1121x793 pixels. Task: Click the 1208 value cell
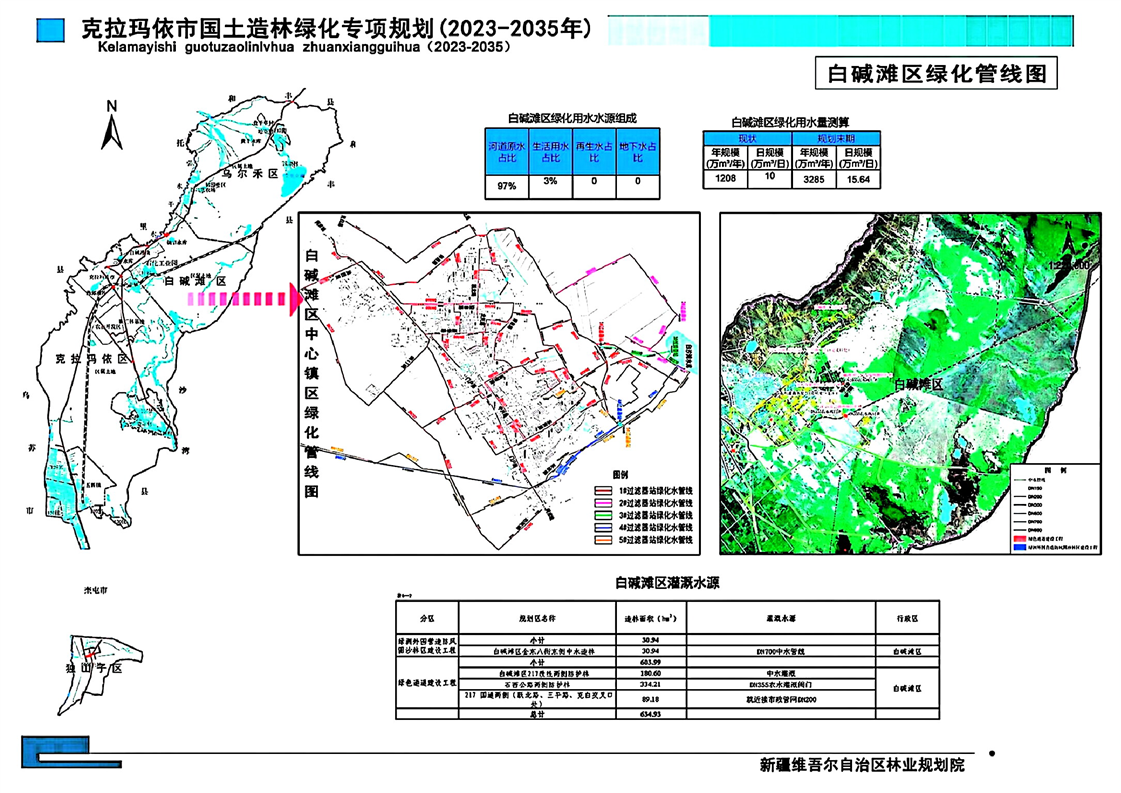[x=725, y=179]
